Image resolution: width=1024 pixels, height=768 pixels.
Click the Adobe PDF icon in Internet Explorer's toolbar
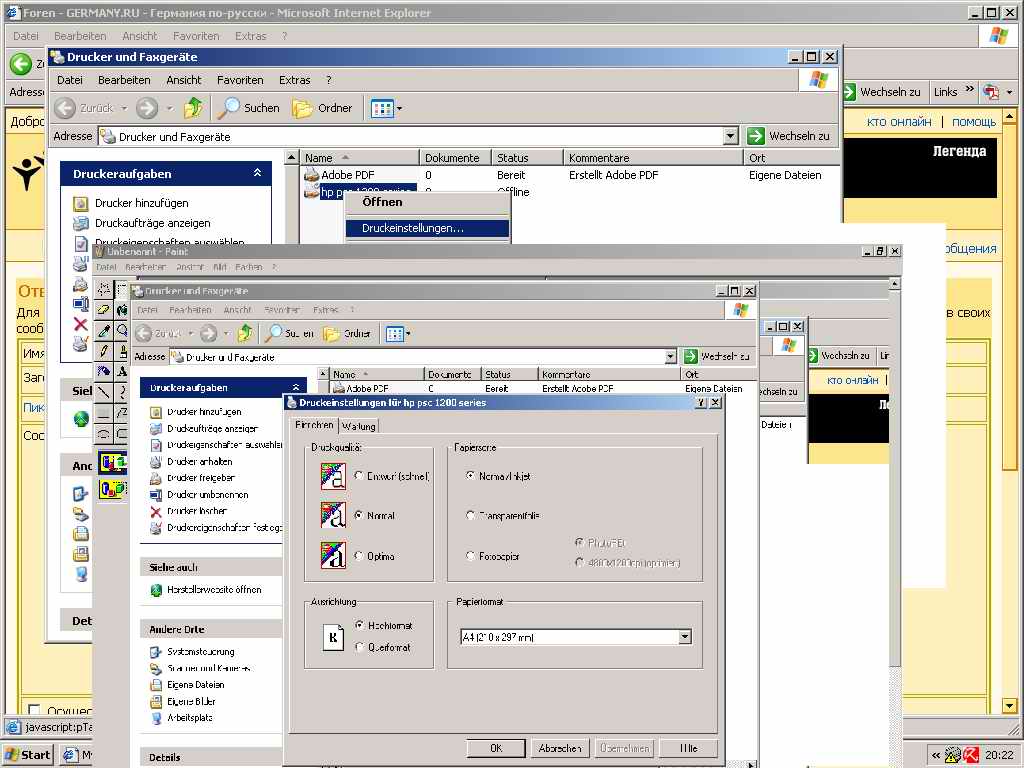[991, 92]
